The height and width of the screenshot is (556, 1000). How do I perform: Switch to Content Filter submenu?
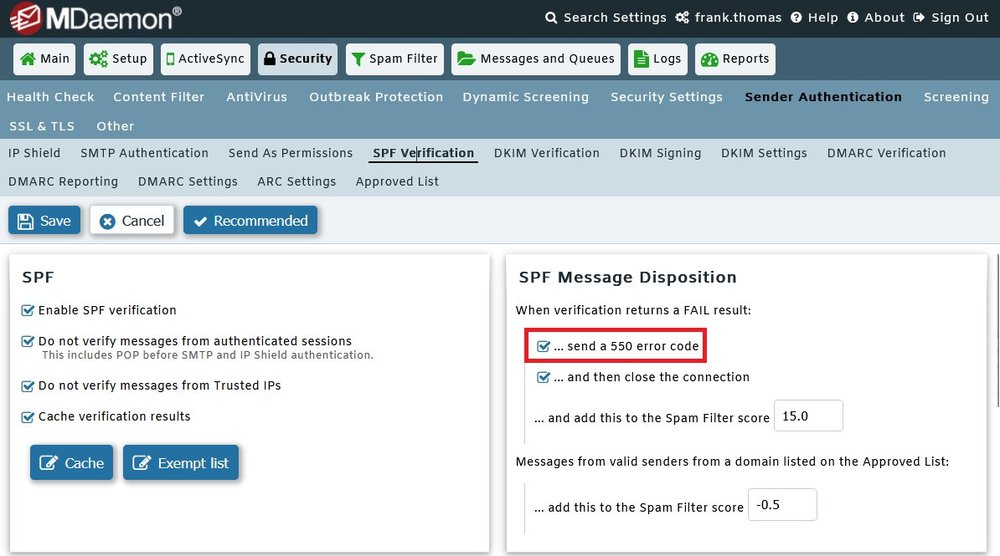click(159, 97)
